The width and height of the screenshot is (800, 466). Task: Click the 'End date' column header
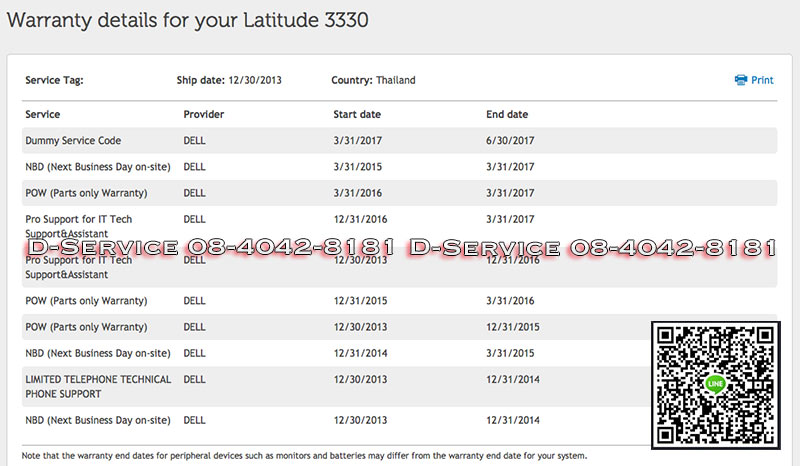tap(507, 114)
